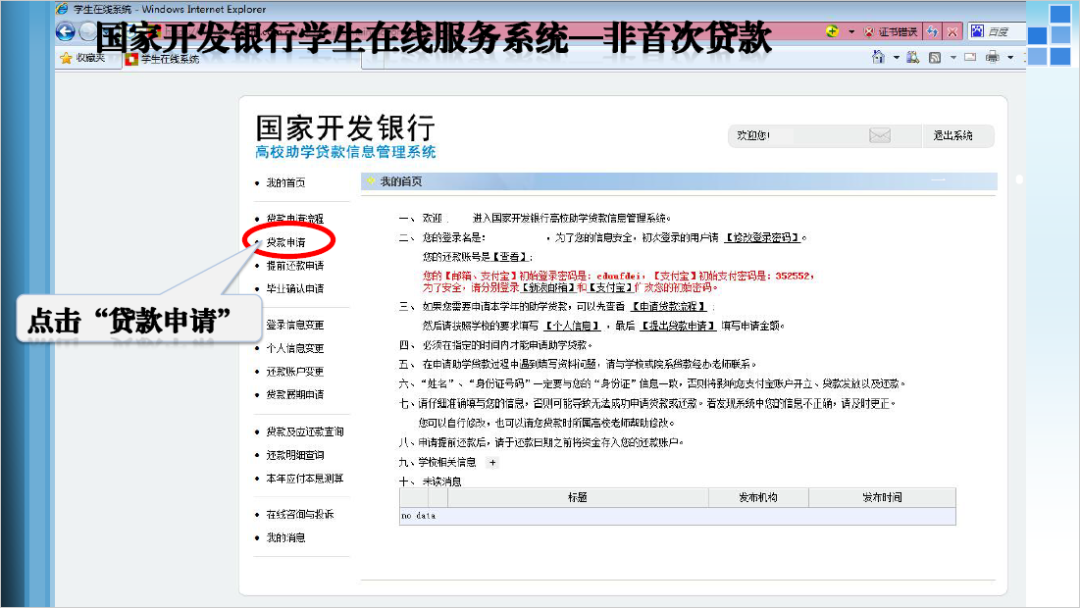The height and width of the screenshot is (608, 1080).
Task: Click the 我的首页 panel title bar
Action: (x=678, y=181)
